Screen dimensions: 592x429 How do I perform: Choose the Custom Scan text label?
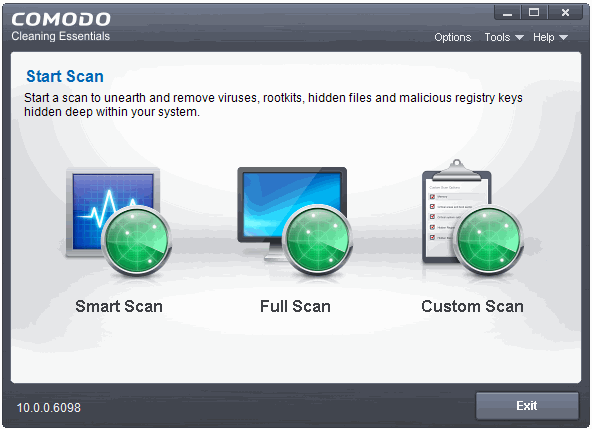click(x=472, y=306)
